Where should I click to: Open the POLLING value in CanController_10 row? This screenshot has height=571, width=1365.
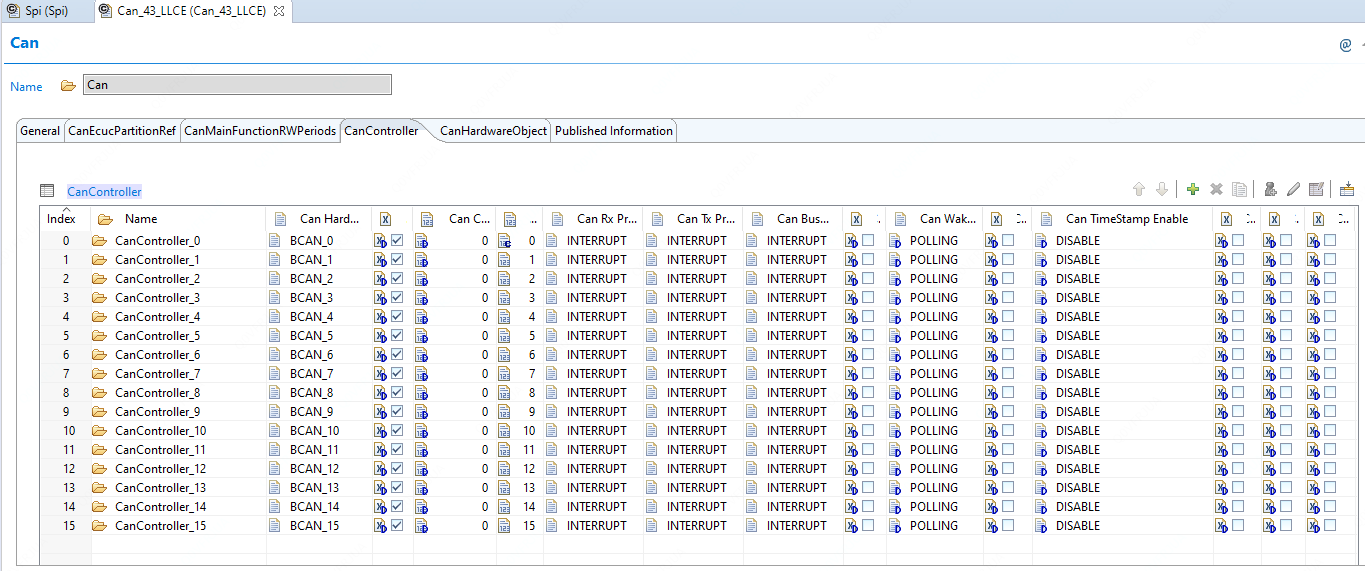(x=933, y=431)
